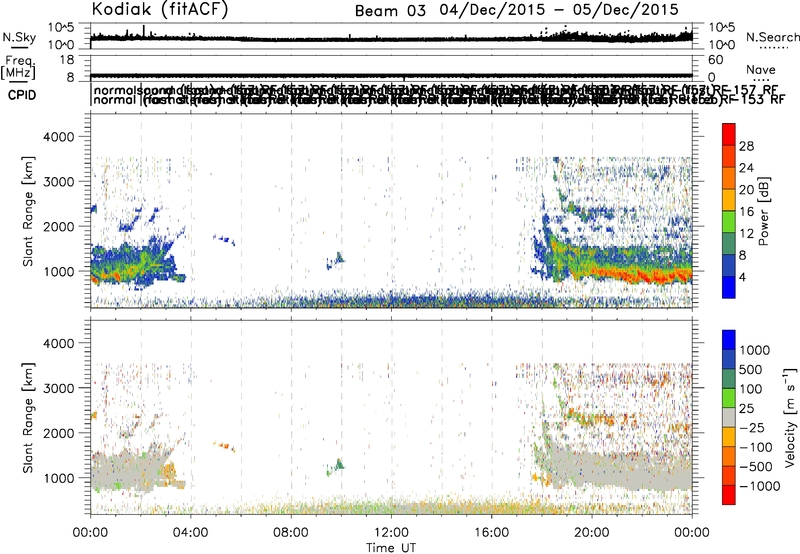Screen dimensions: 800x554
Task: Click the 'Freq. [MHz]' axis label
Action: tap(19, 67)
